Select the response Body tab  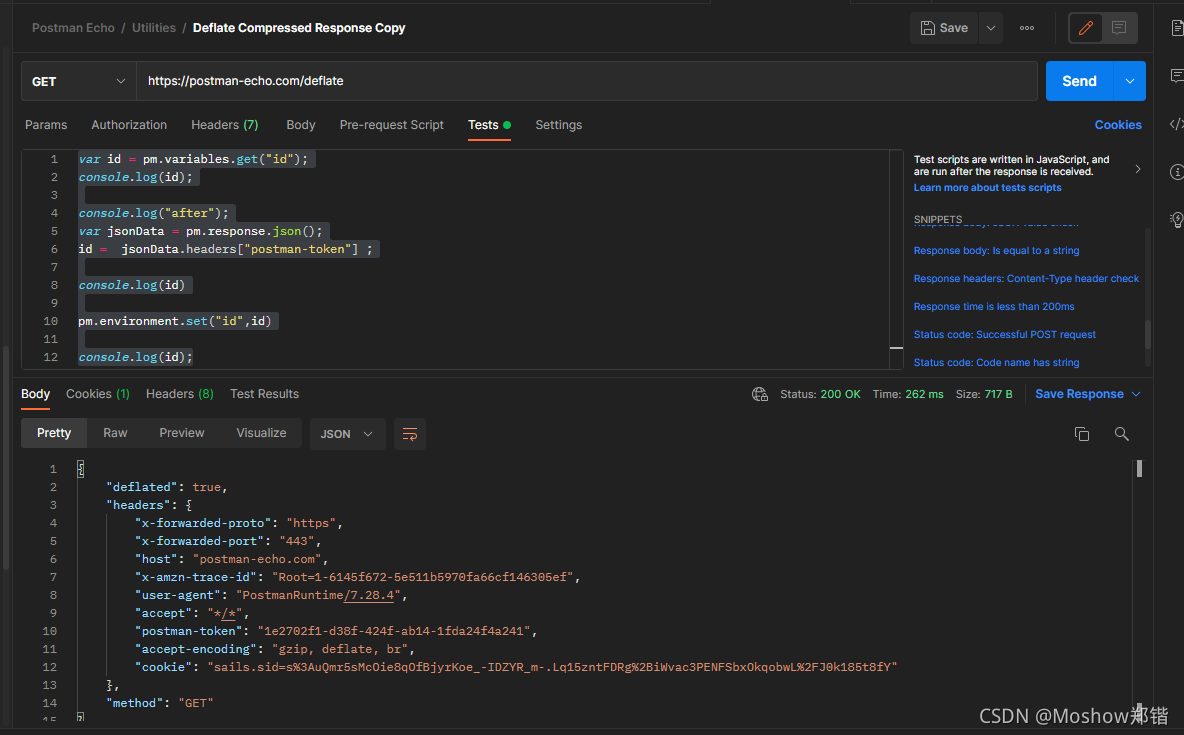click(35, 394)
